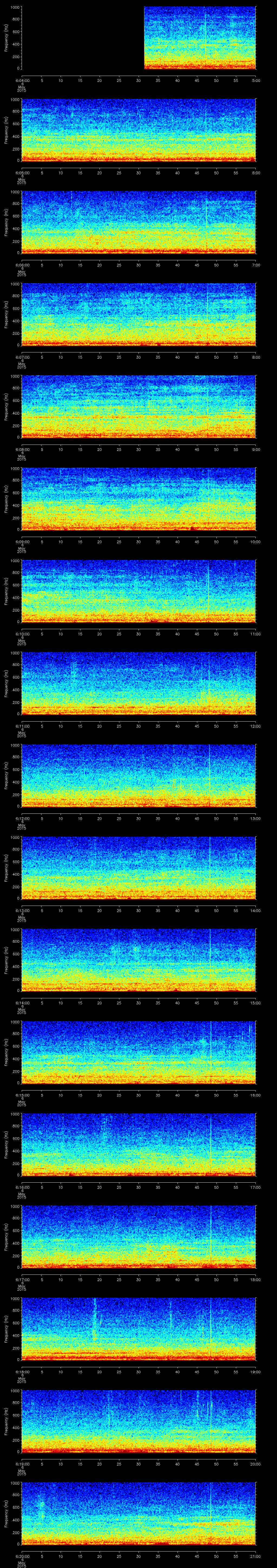Choose the "13:00" end time axis label
Viewport: 277px width, 1568px height.
pyautogui.click(x=255, y=818)
